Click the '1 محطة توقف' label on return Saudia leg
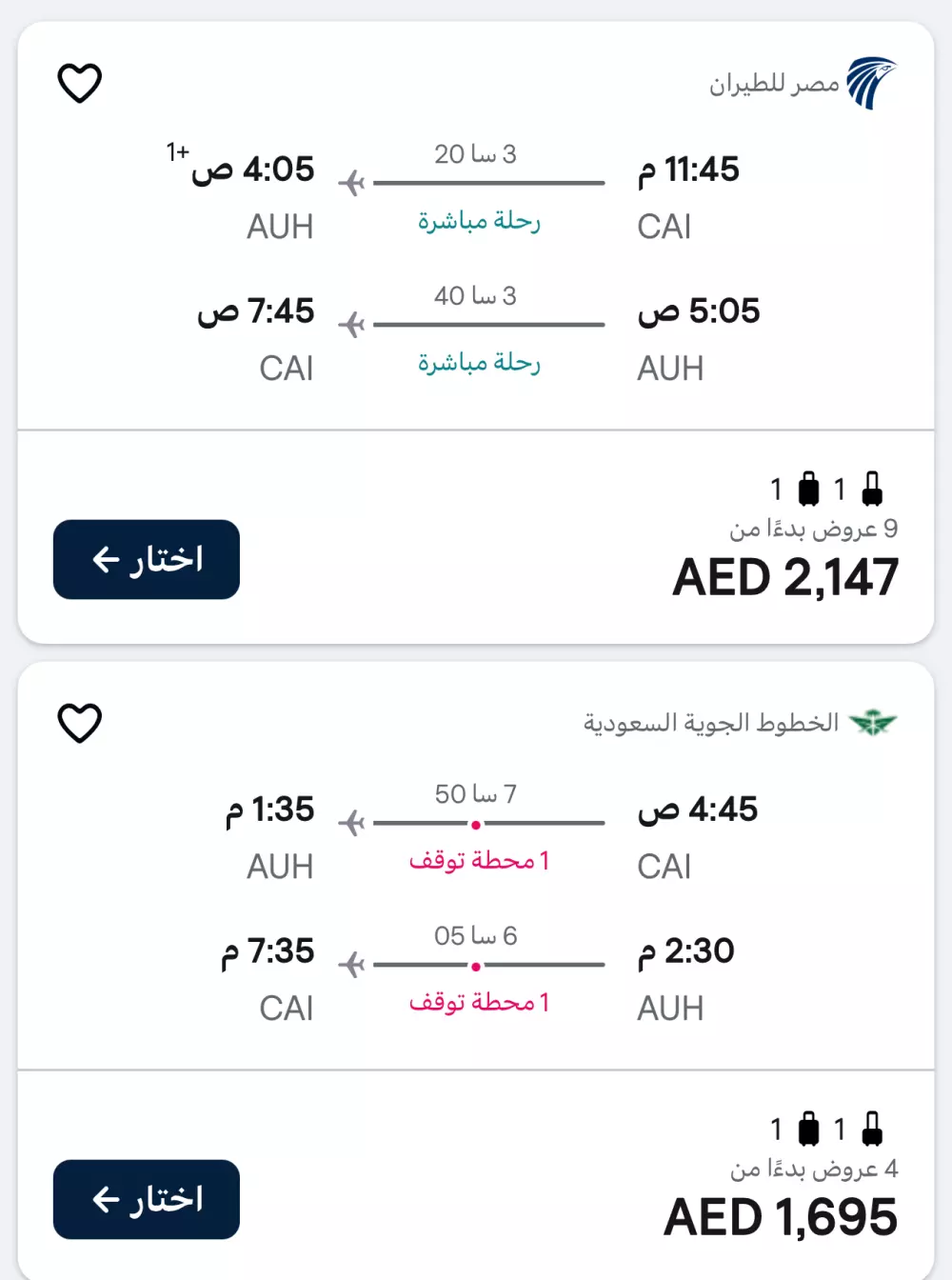Image resolution: width=952 pixels, height=1280 pixels. [479, 1003]
